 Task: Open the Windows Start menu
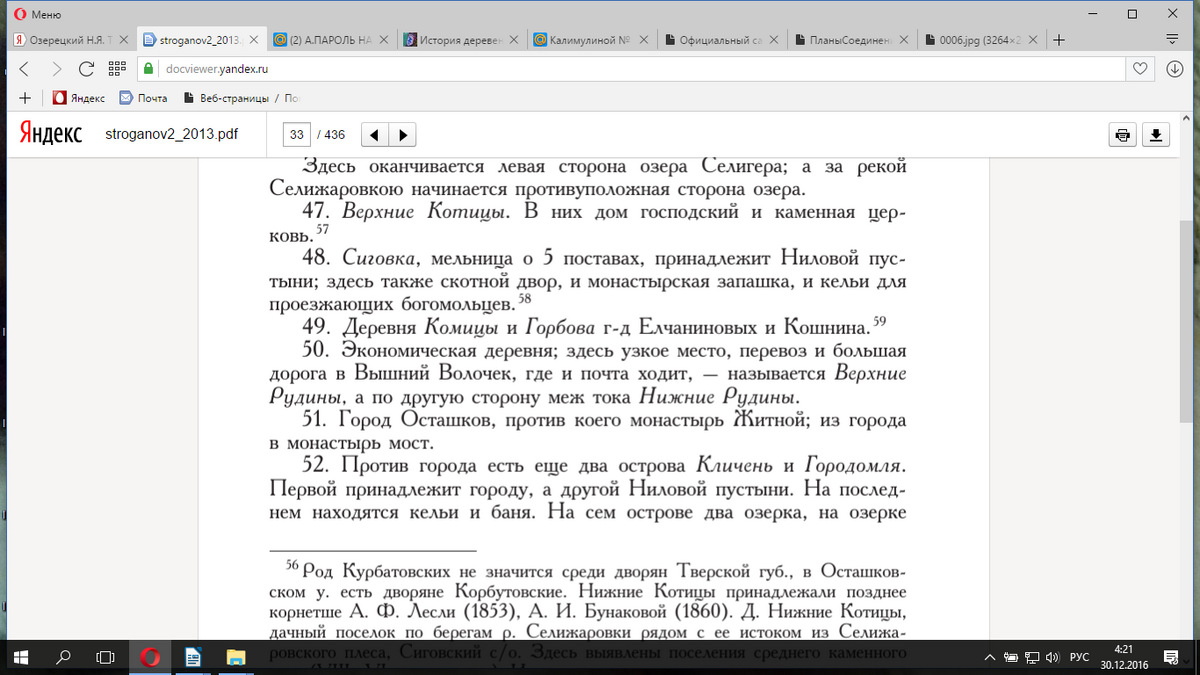tap(23, 658)
